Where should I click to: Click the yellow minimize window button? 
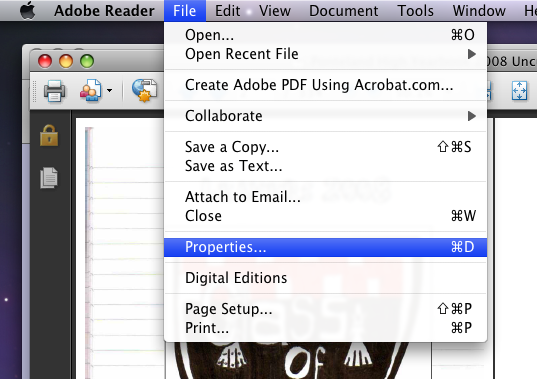(x=66, y=61)
